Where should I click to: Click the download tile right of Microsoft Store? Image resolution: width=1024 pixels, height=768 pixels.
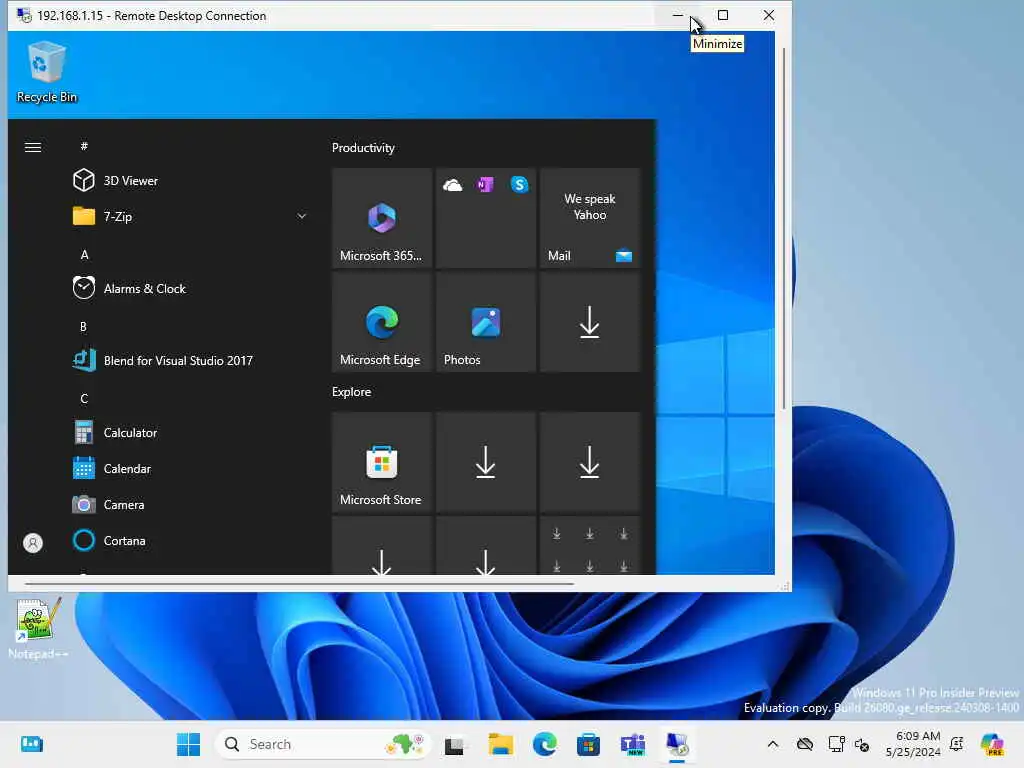coord(485,462)
